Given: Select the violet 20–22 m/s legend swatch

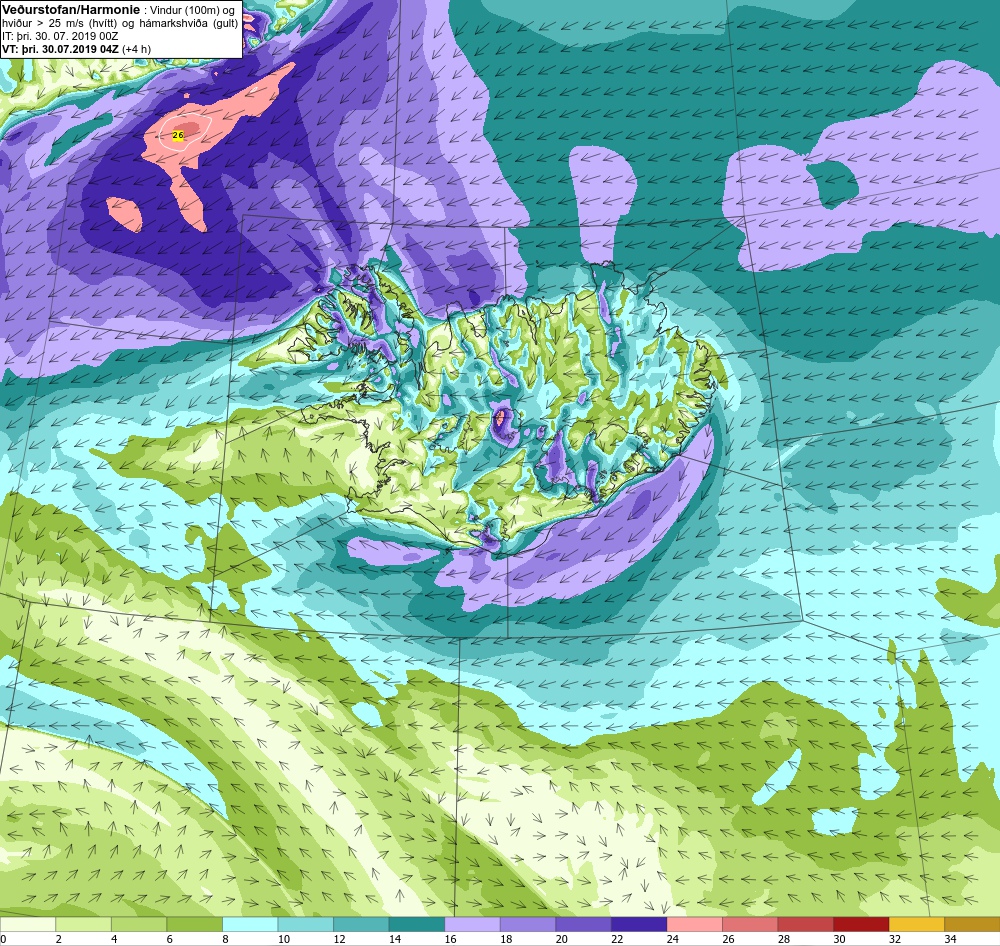Looking at the screenshot, I should 583,924.
